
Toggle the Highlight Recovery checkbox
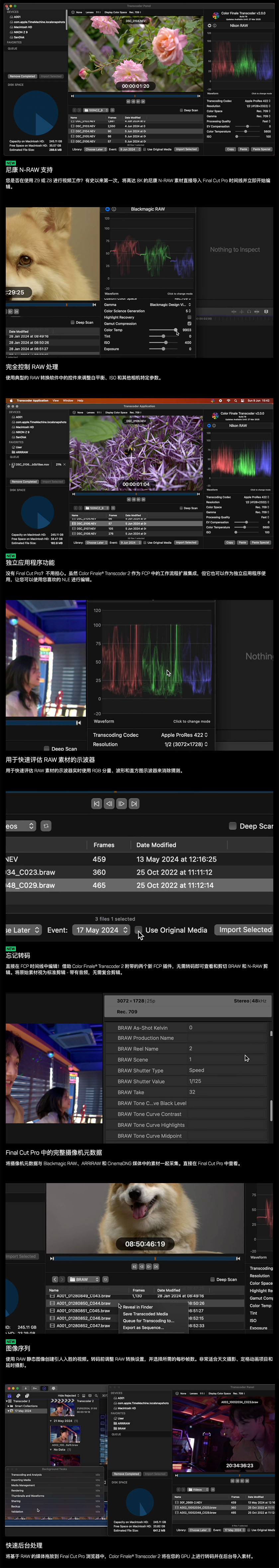[x=189, y=317]
